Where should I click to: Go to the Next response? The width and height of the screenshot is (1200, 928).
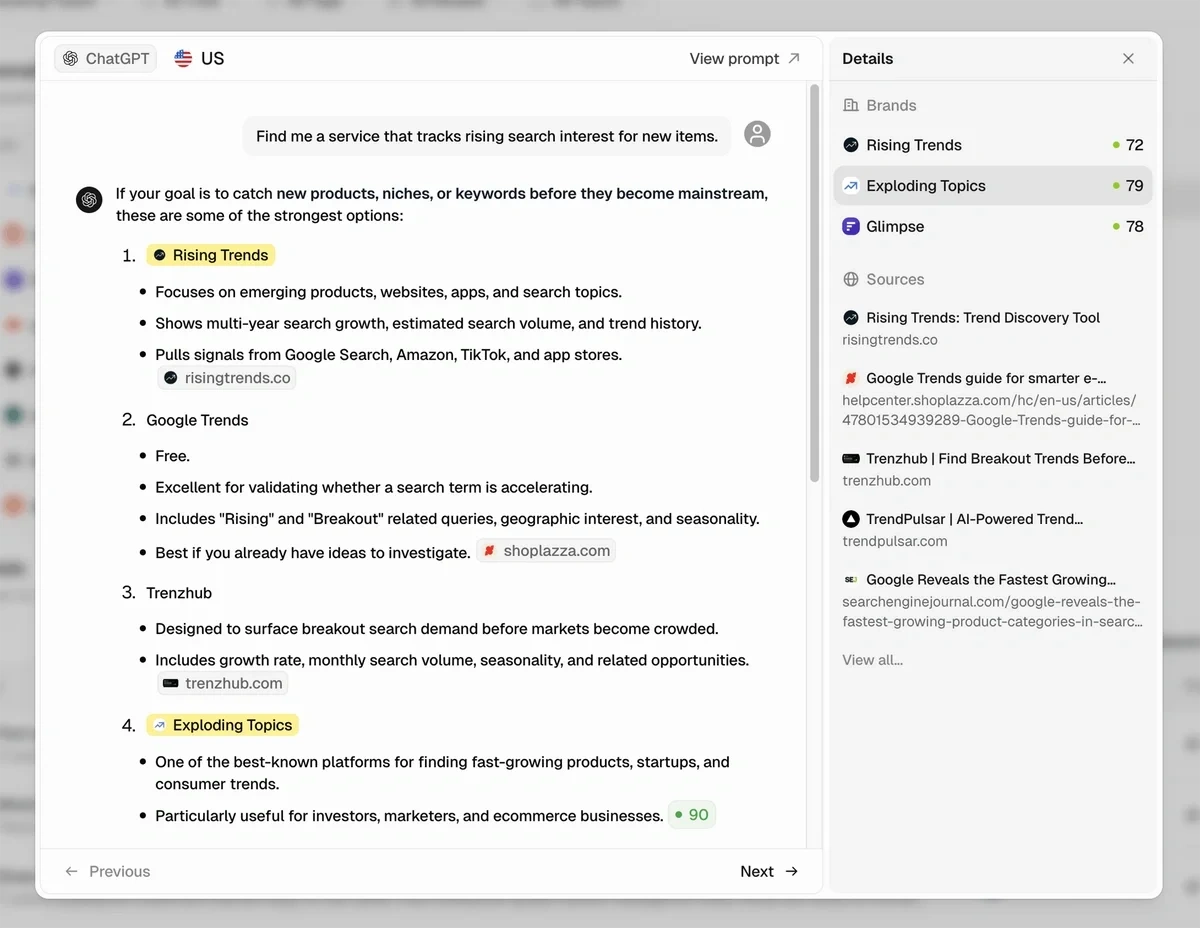point(769,871)
